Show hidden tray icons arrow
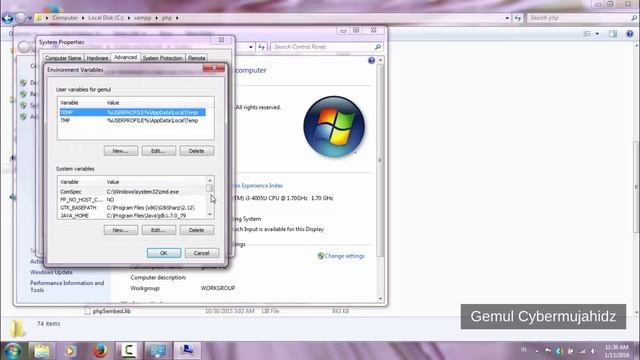The image size is (640, 360). (536, 351)
